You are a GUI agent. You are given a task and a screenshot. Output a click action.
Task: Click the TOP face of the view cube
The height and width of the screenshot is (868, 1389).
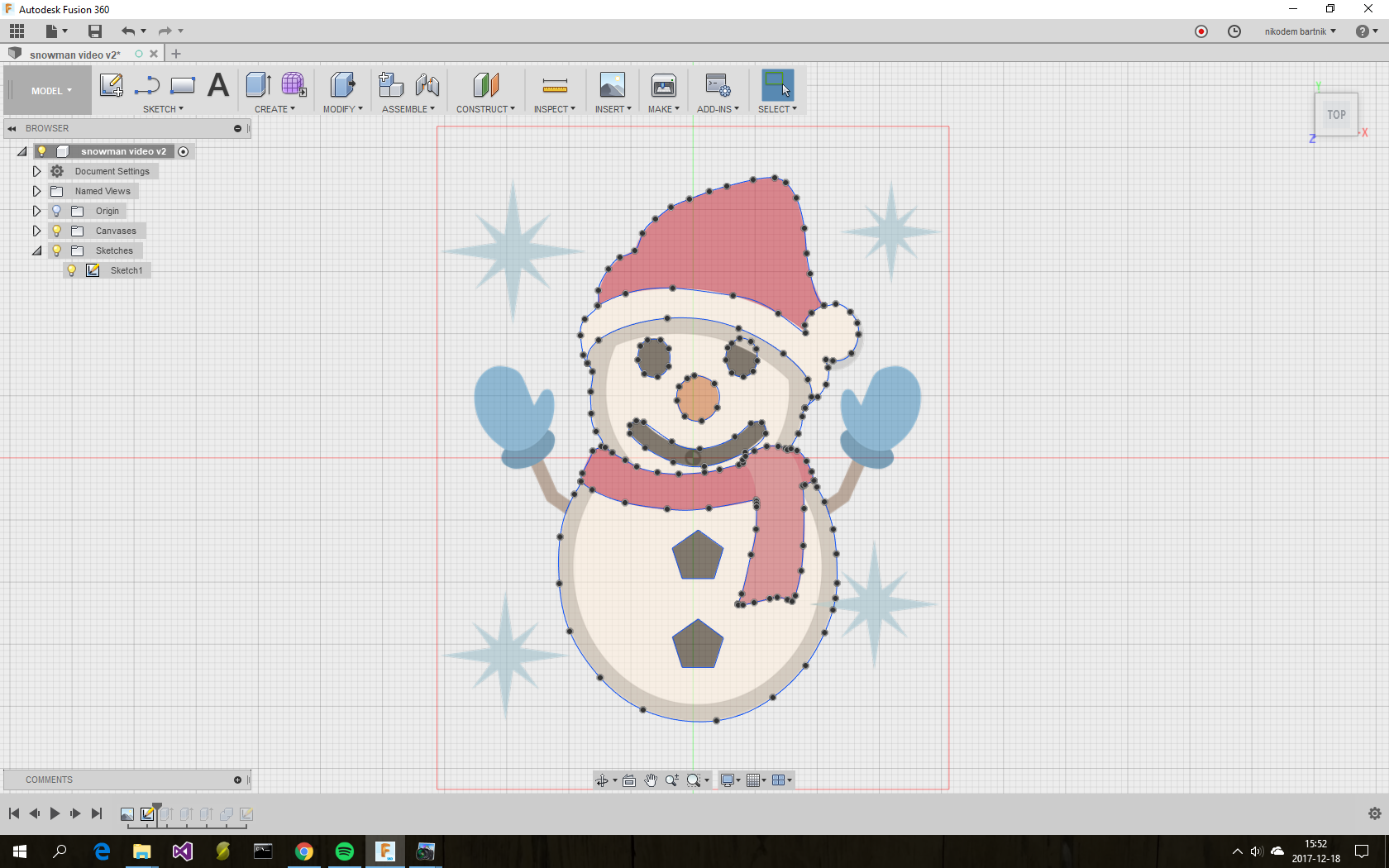[x=1336, y=115]
